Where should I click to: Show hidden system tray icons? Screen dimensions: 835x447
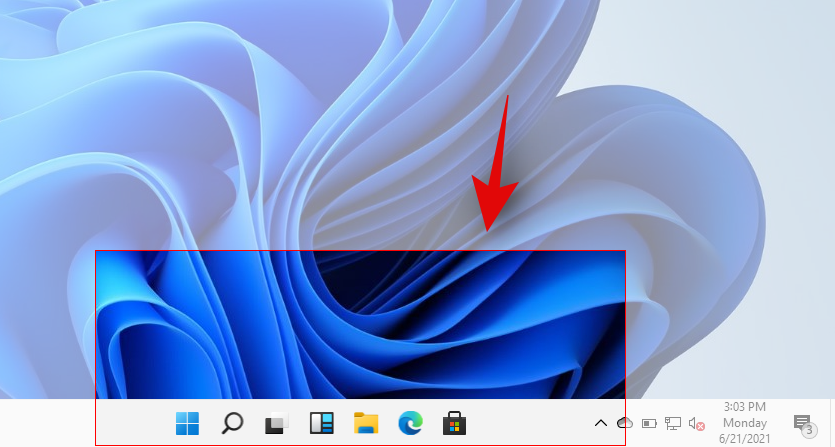coord(601,424)
